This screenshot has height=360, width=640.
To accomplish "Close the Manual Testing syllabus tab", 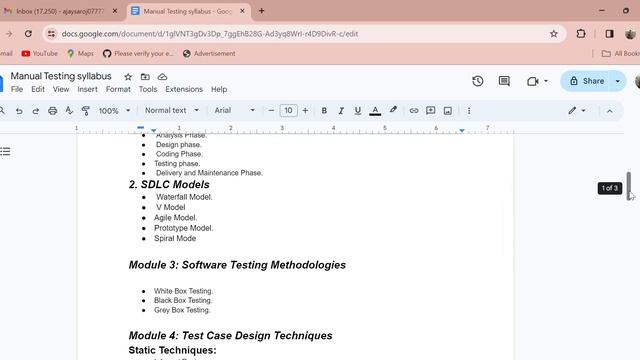I will [x=242, y=11].
